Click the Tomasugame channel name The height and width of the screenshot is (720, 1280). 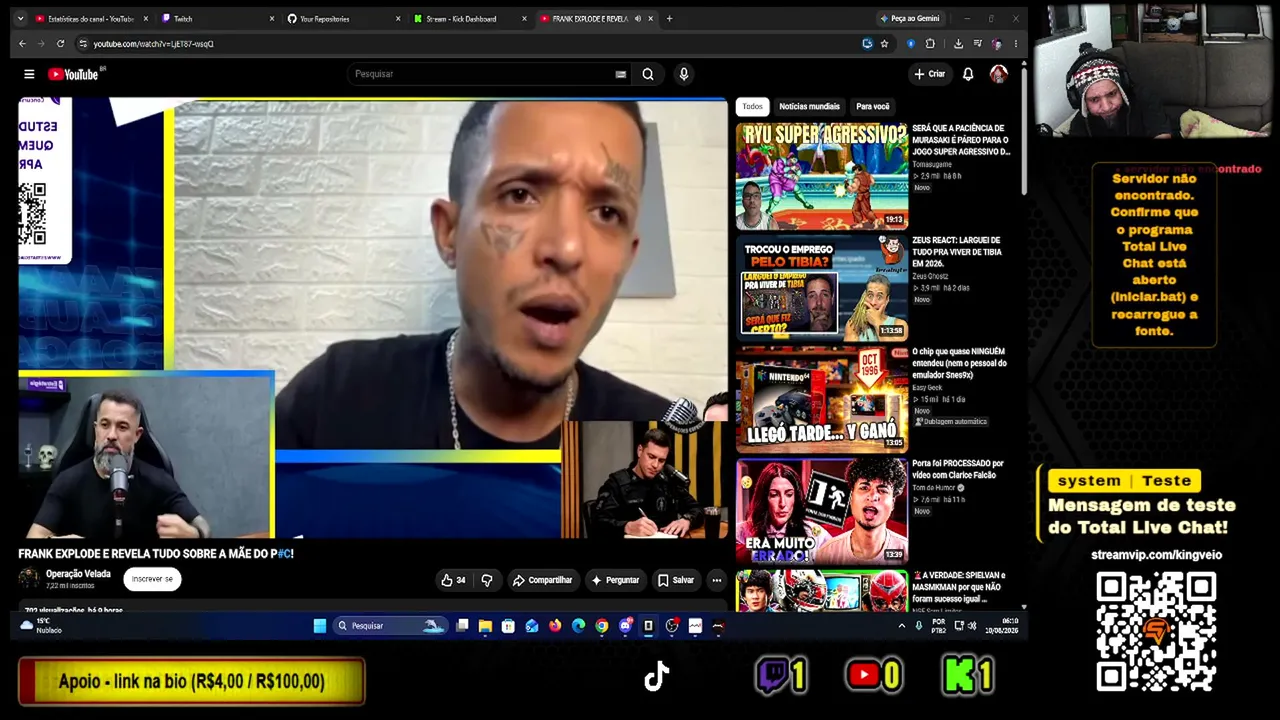932,164
